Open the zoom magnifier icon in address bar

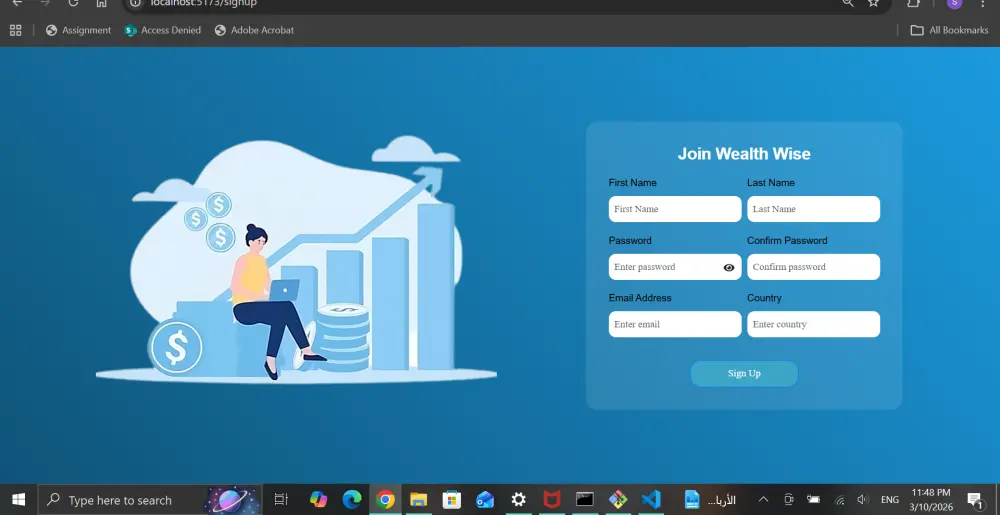pyautogui.click(x=848, y=3)
